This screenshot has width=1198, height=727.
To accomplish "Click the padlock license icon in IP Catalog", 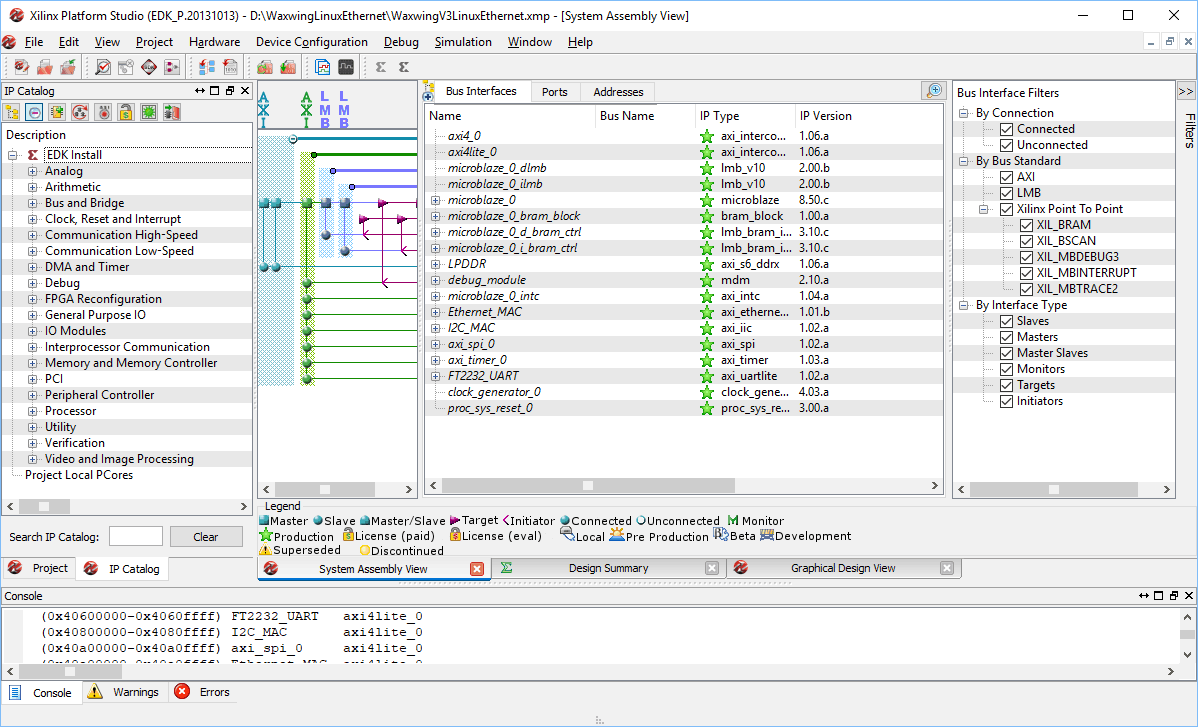I will [125, 112].
